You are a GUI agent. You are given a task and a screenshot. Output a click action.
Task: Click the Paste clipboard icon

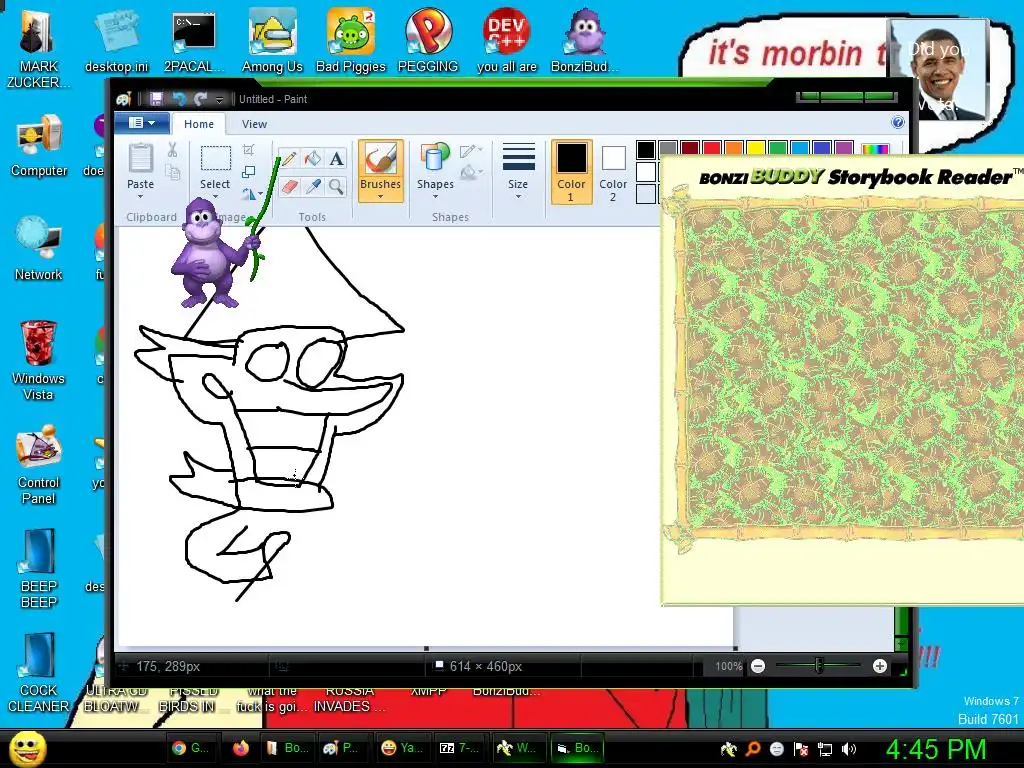(x=140, y=158)
